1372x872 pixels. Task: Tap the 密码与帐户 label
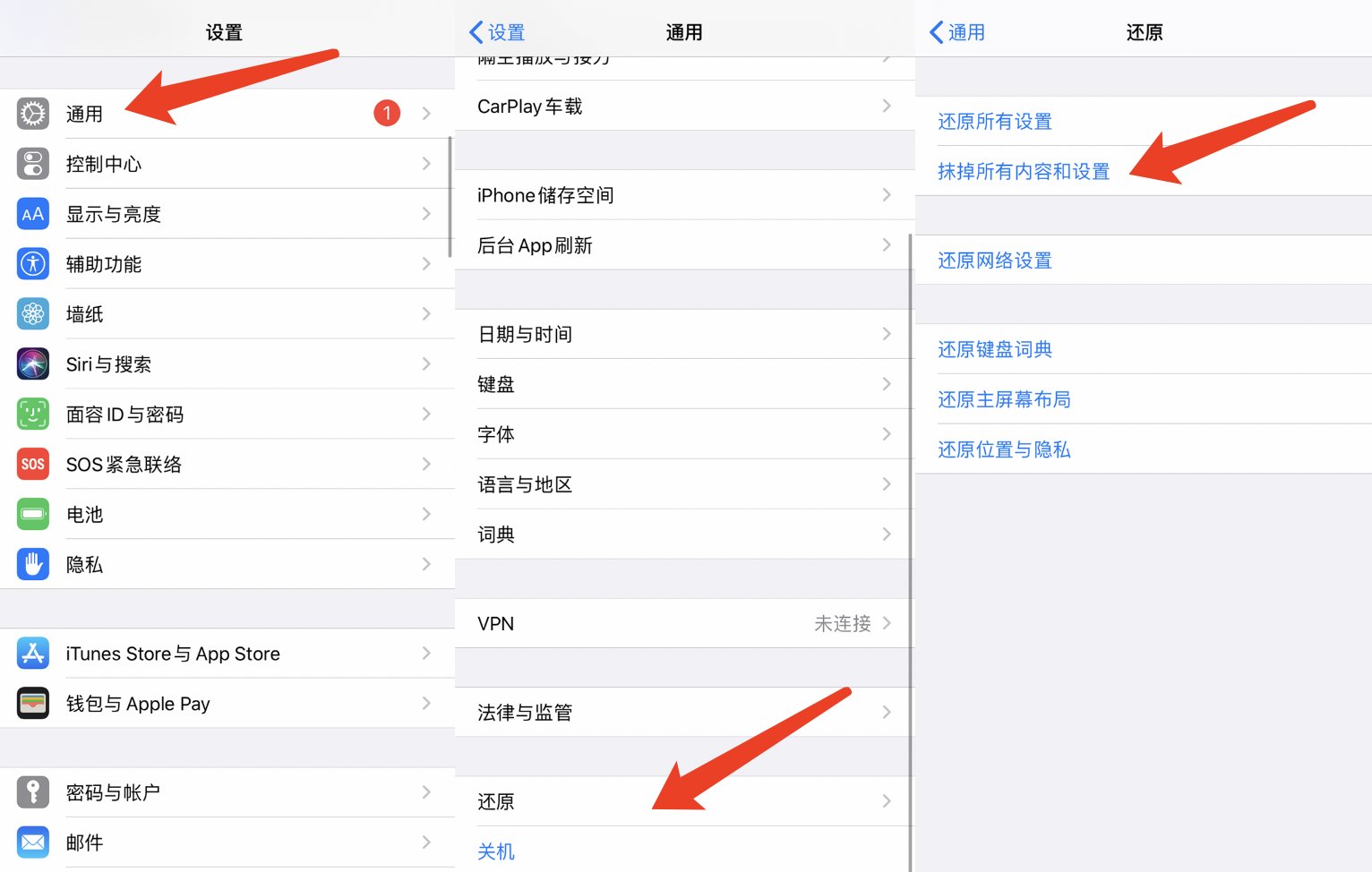[x=113, y=792]
